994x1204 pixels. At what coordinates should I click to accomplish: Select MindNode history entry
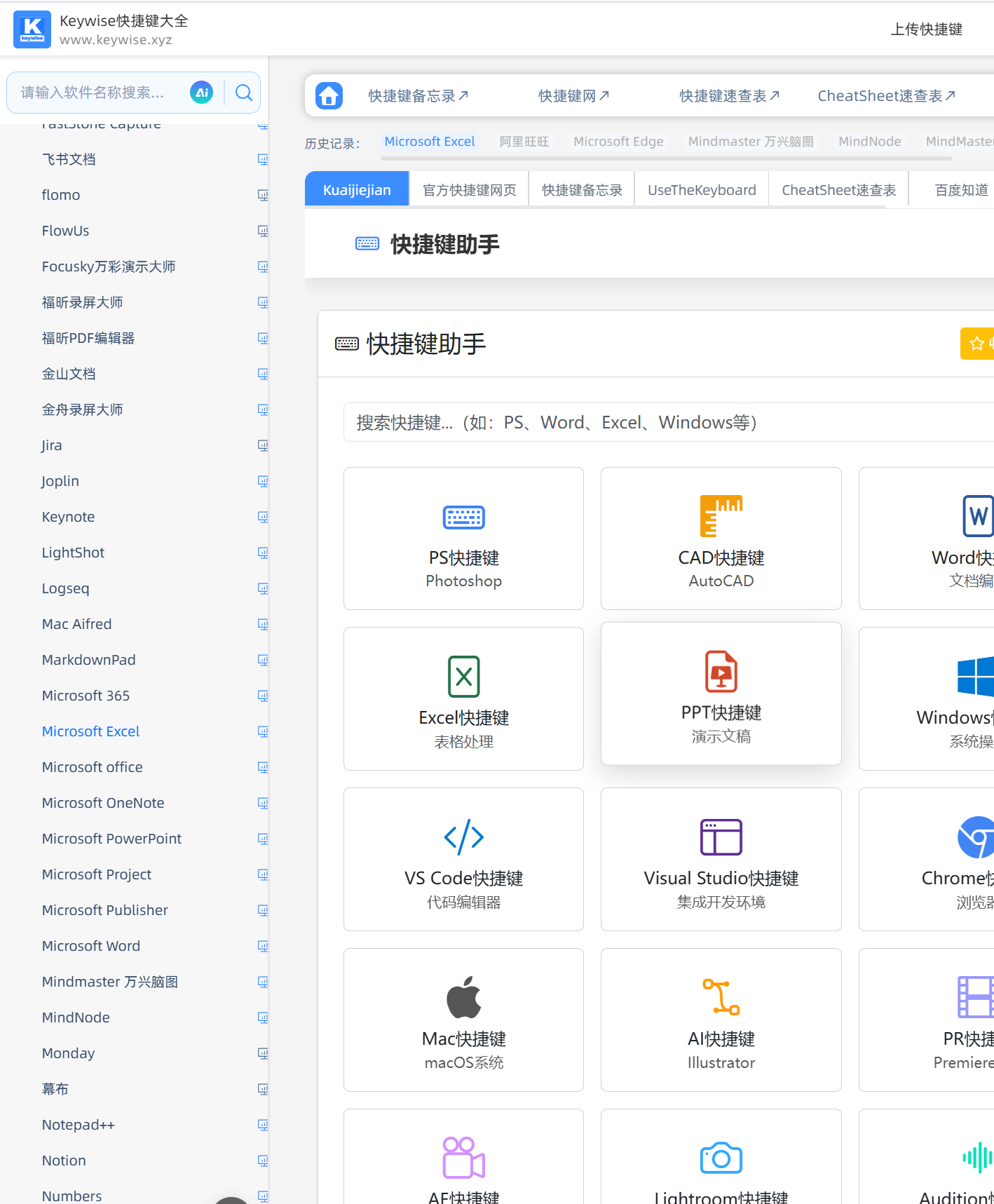[870, 141]
